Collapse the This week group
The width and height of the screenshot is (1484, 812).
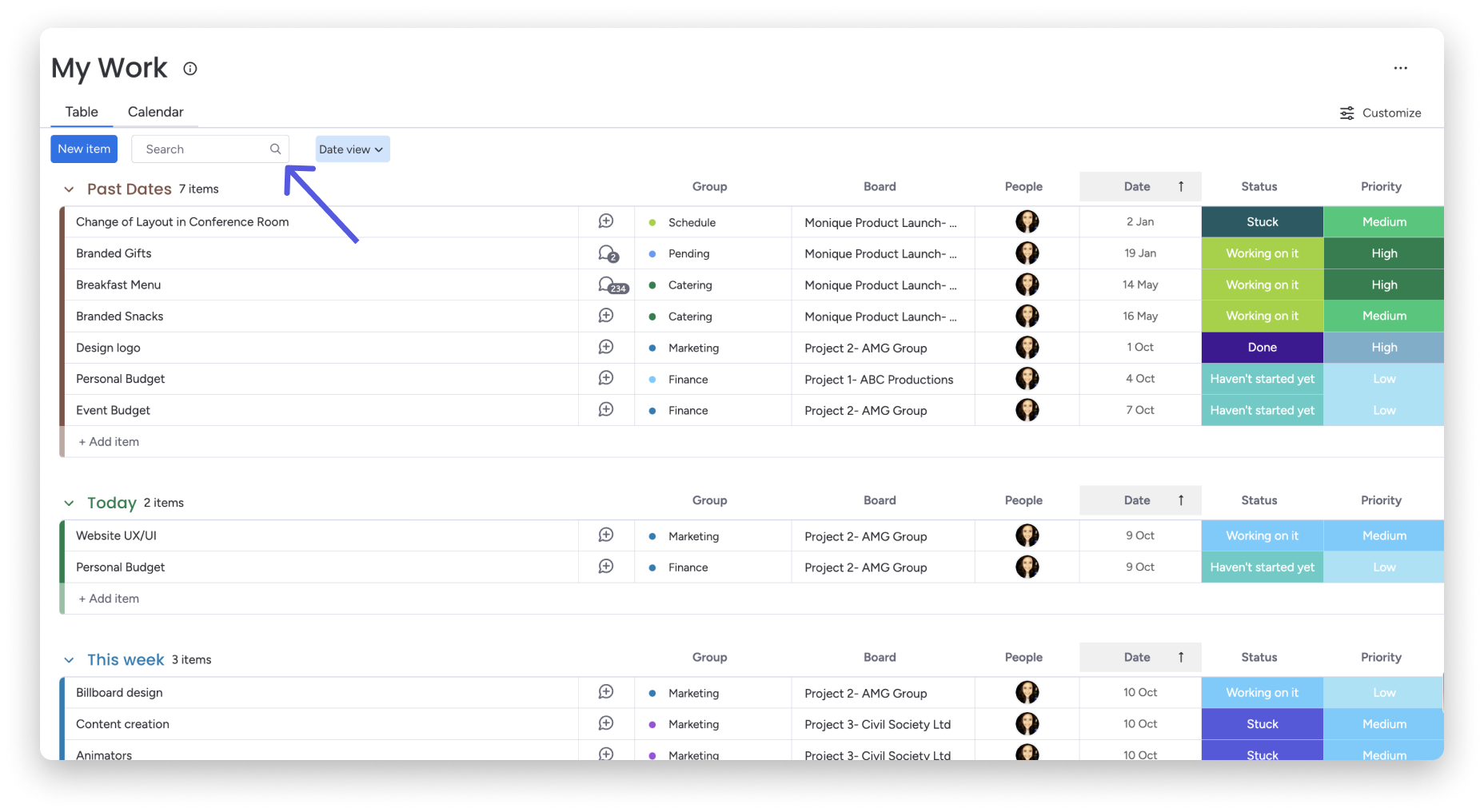[x=69, y=660]
